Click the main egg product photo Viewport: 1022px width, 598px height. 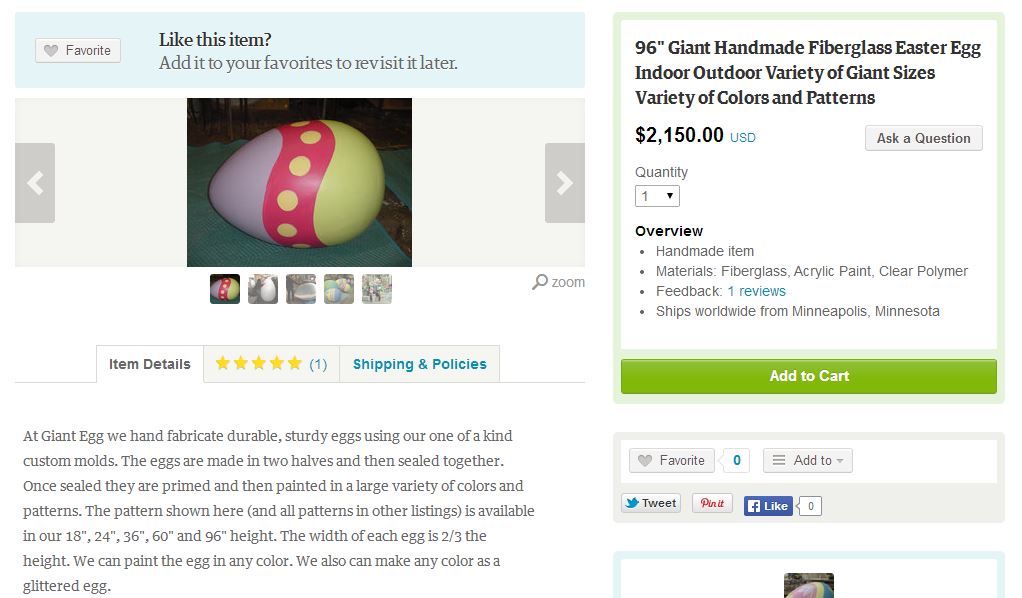(299, 183)
